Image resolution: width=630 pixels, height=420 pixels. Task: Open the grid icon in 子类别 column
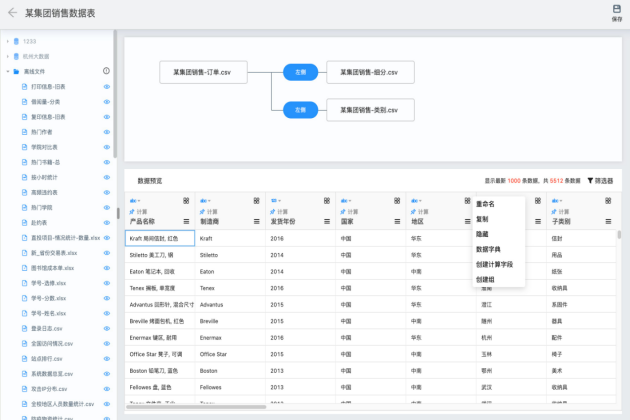(608, 201)
